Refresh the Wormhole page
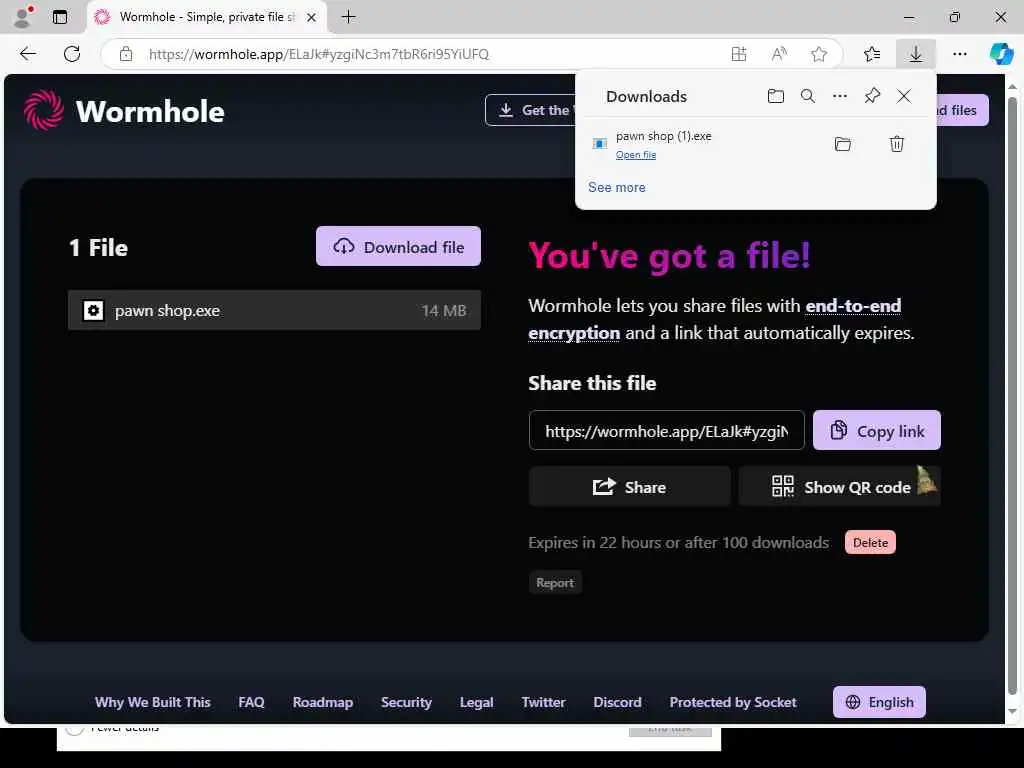This screenshot has width=1024, height=768. (72, 54)
